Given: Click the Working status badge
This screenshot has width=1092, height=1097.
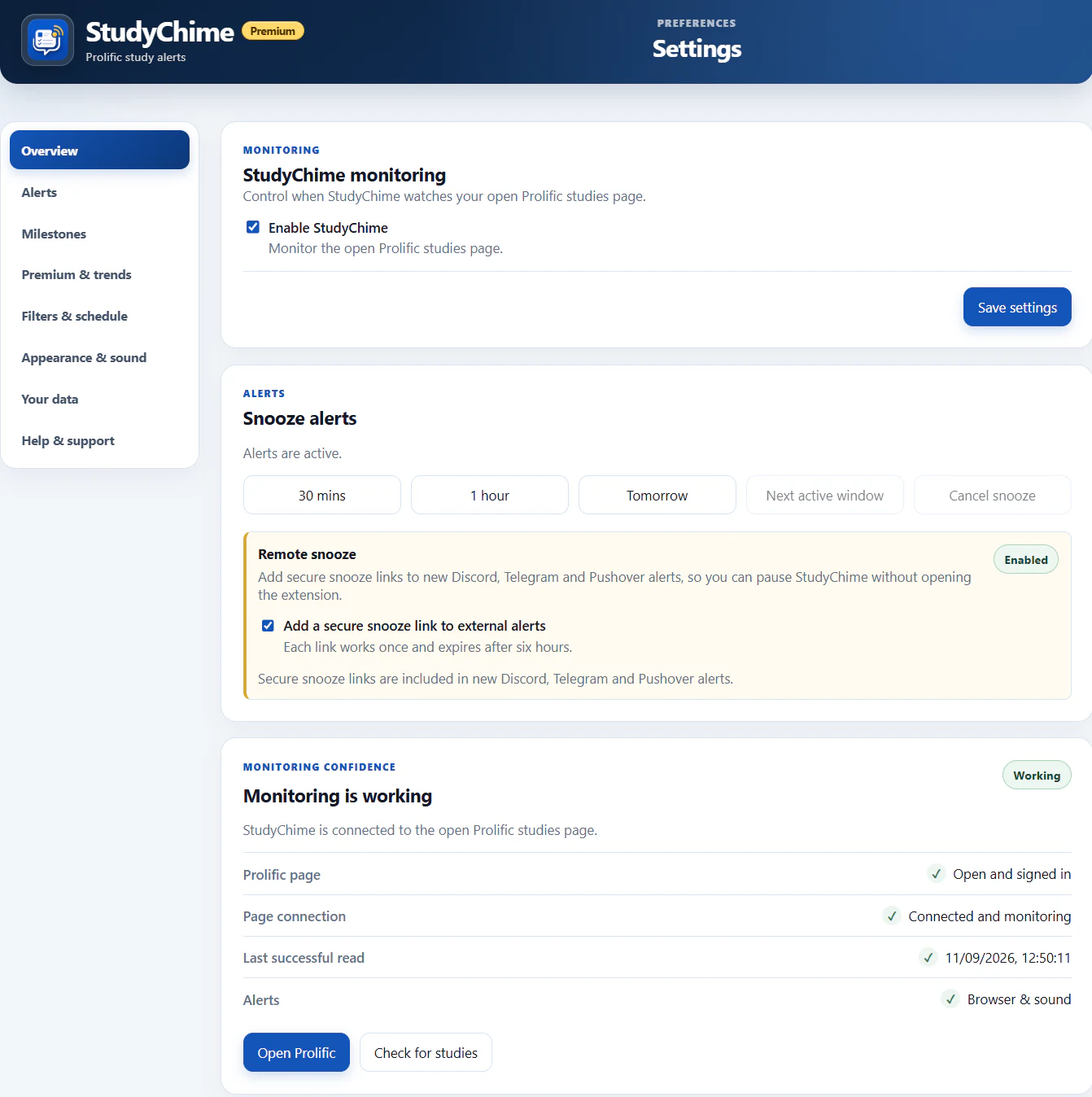Looking at the screenshot, I should coord(1037,776).
